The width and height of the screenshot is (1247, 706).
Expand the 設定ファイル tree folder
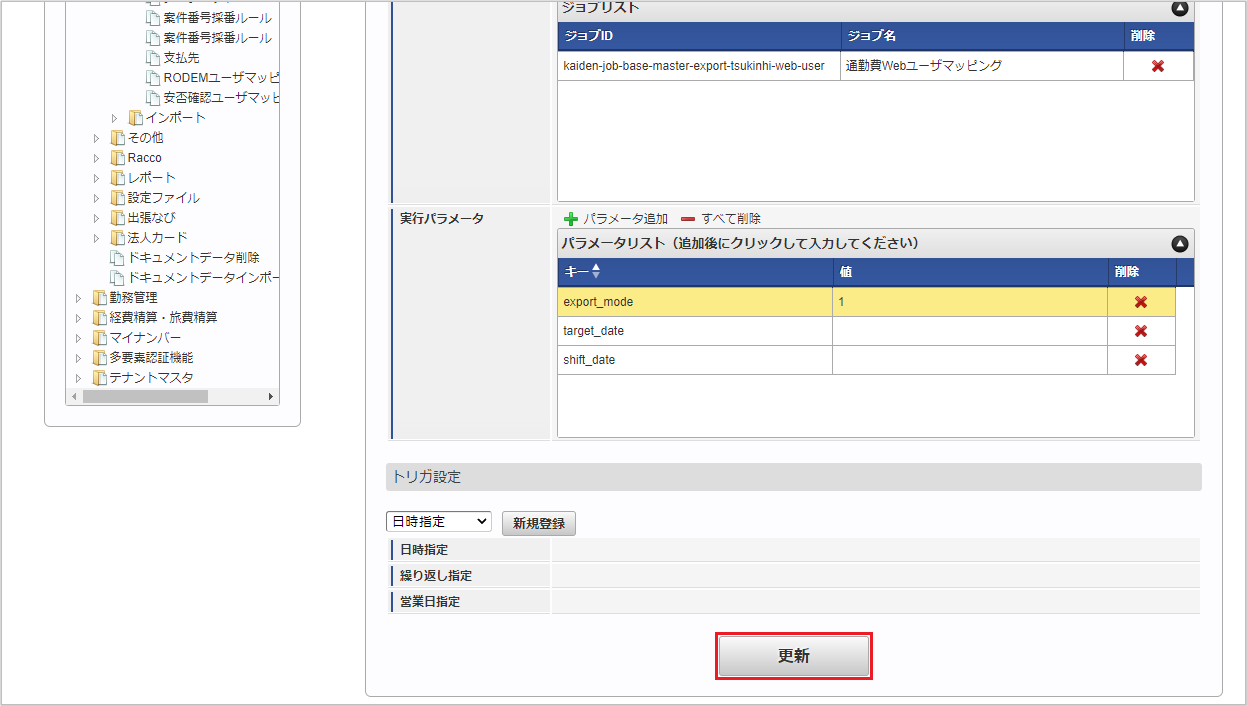(x=97, y=198)
